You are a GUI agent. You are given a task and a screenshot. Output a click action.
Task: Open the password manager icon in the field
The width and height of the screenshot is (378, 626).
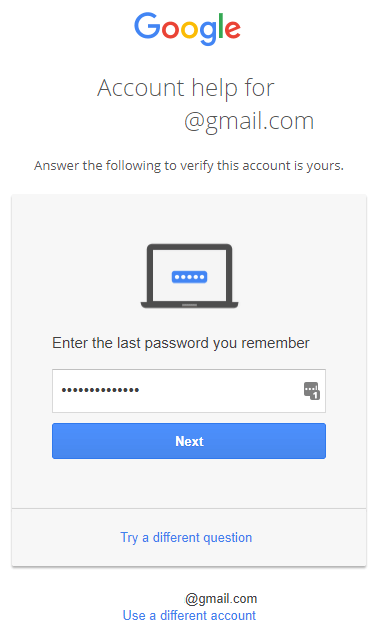point(312,391)
